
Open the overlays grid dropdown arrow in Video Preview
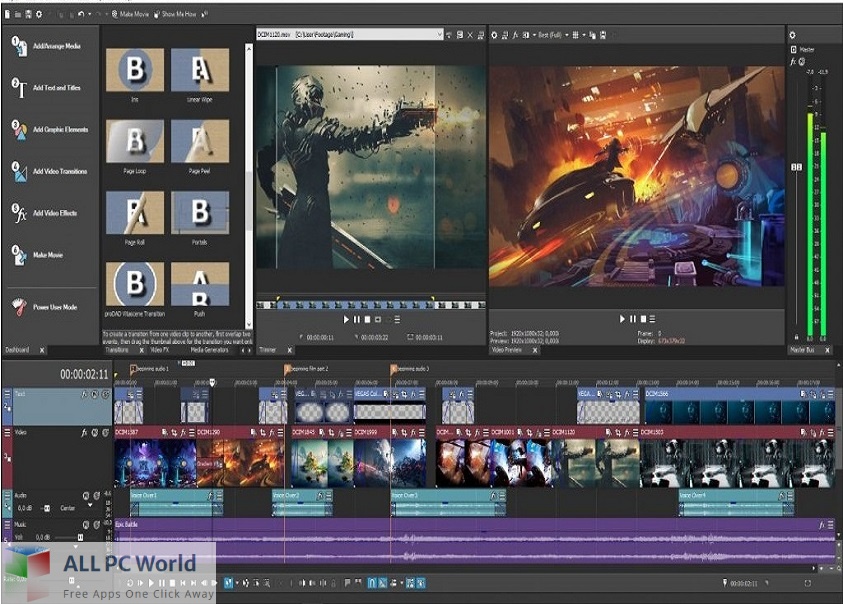point(584,35)
